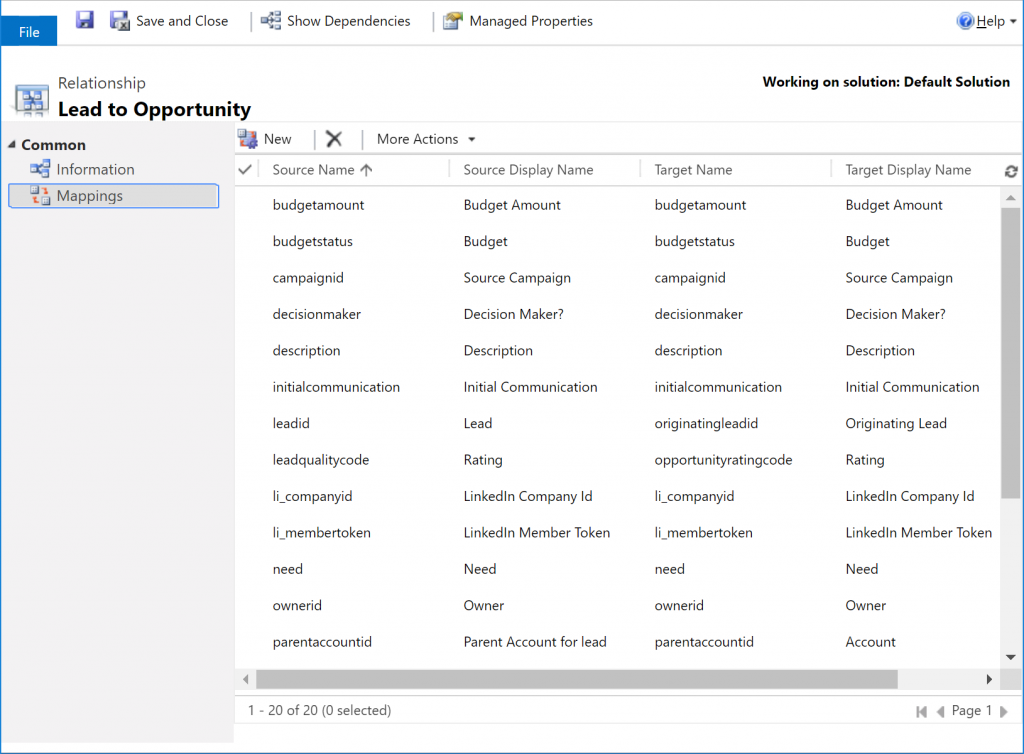Click the vertical scrollbar down arrow
The width and height of the screenshot is (1024, 754).
[x=1010, y=657]
